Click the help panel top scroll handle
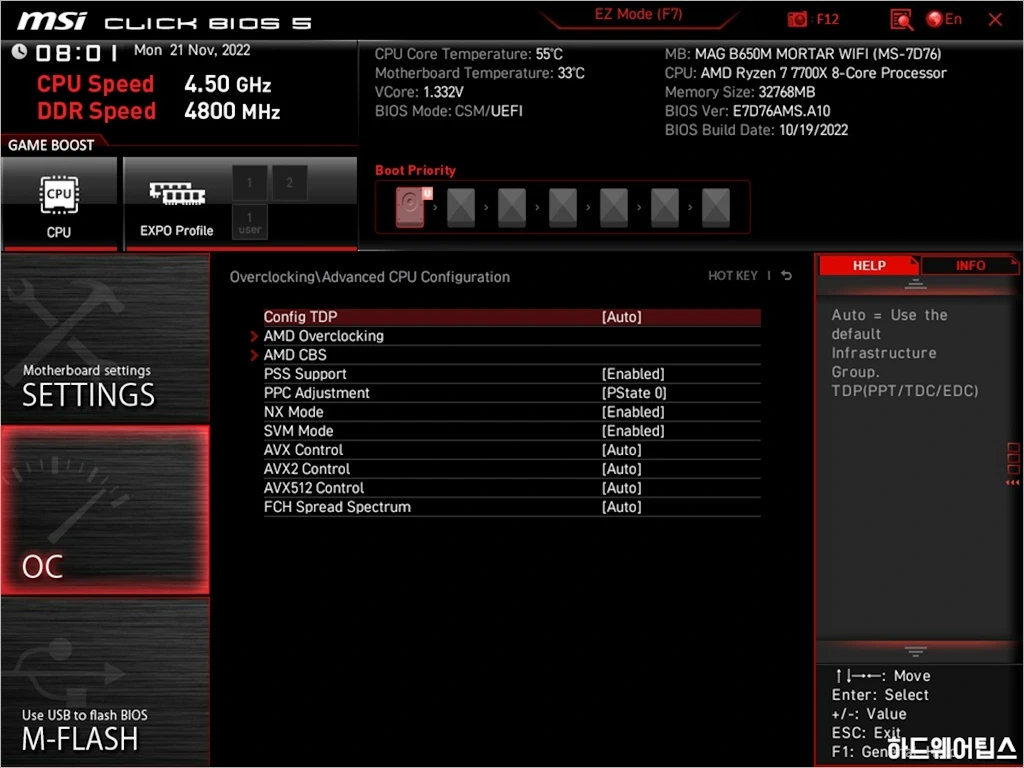This screenshot has height=768, width=1024. [x=916, y=284]
